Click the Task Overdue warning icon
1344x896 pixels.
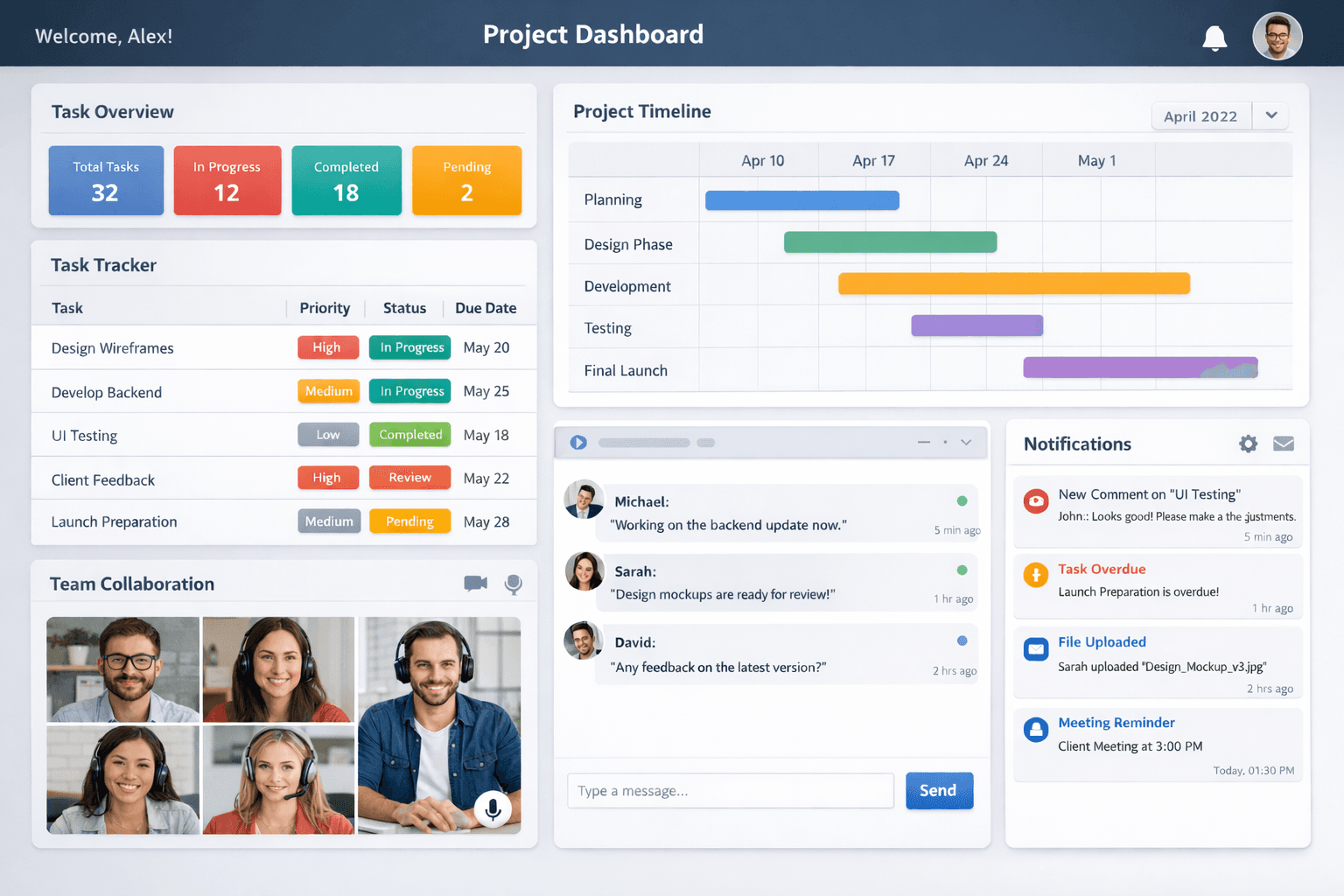pyautogui.click(x=1035, y=576)
